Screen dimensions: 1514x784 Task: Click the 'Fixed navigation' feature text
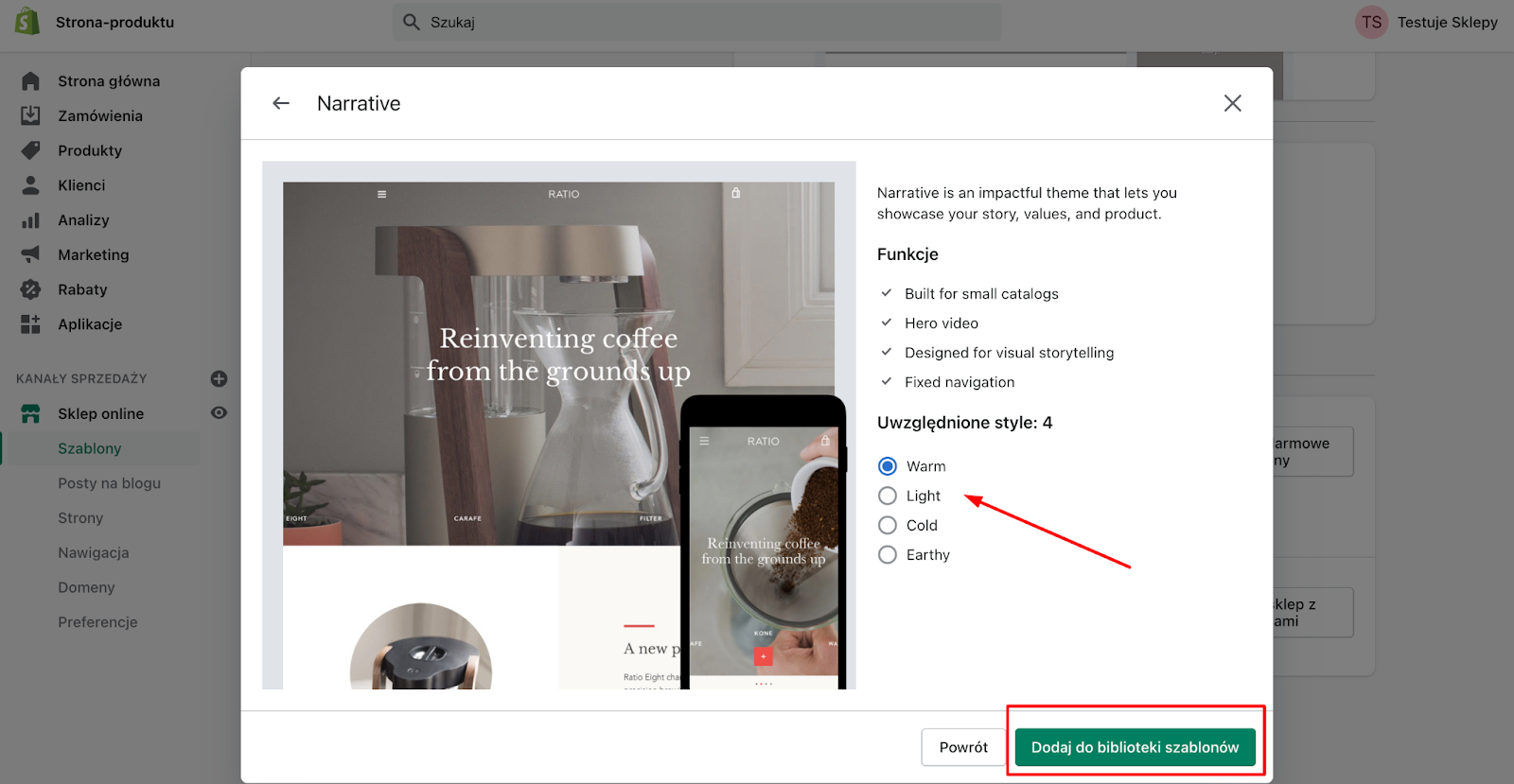pyautogui.click(x=959, y=382)
